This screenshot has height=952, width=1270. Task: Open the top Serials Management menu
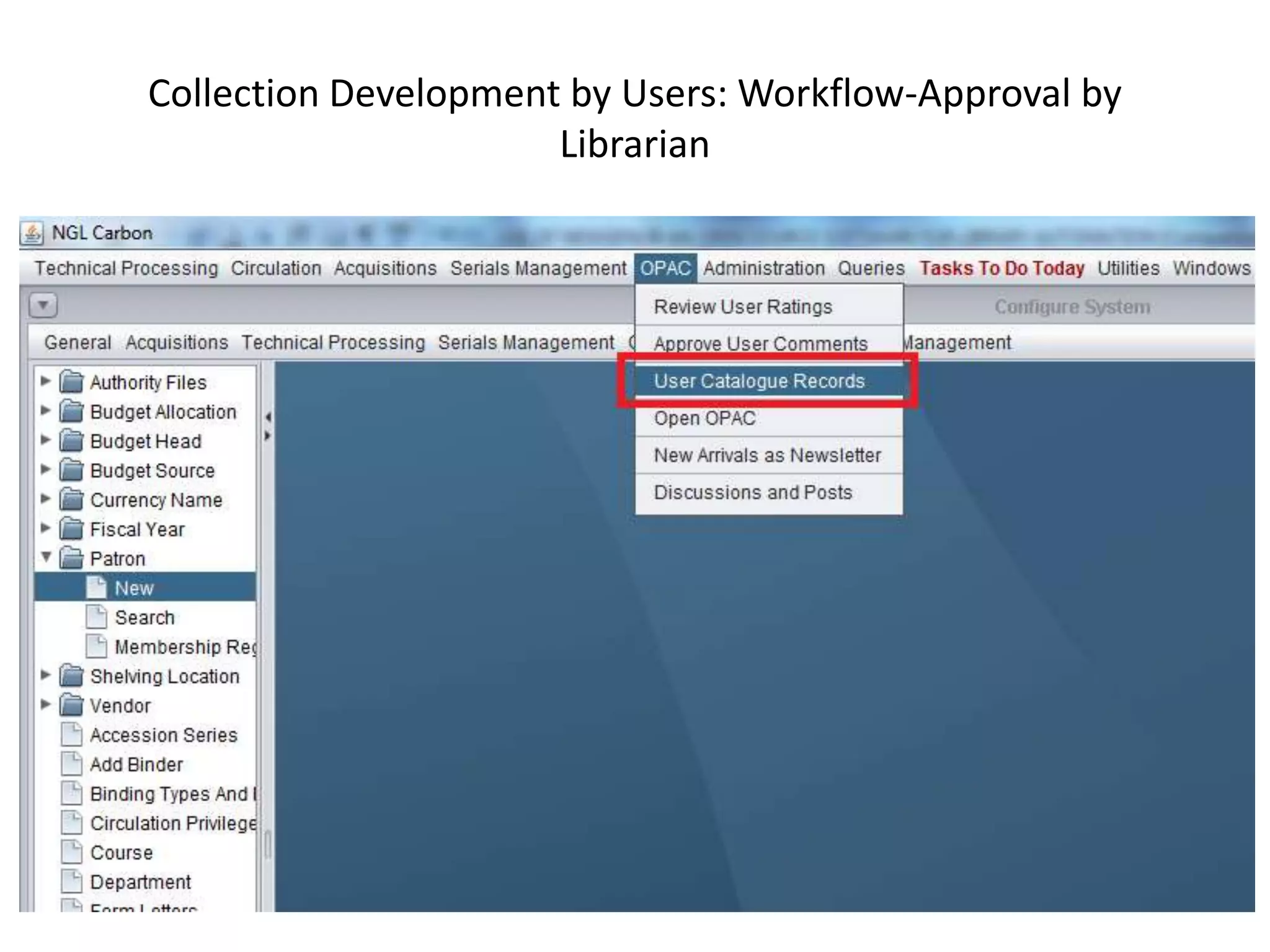click(538, 268)
